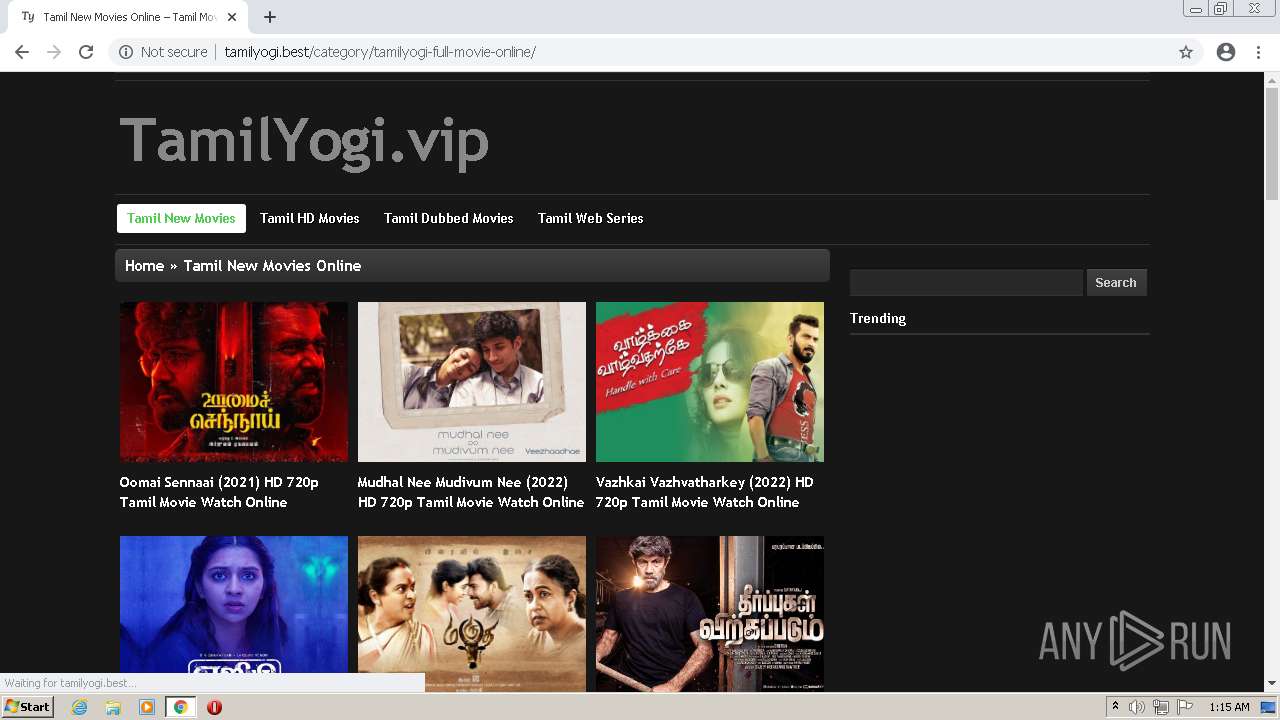Open the Tamil Dubbed Movies menu item
This screenshot has height=720, width=1280.
point(448,218)
